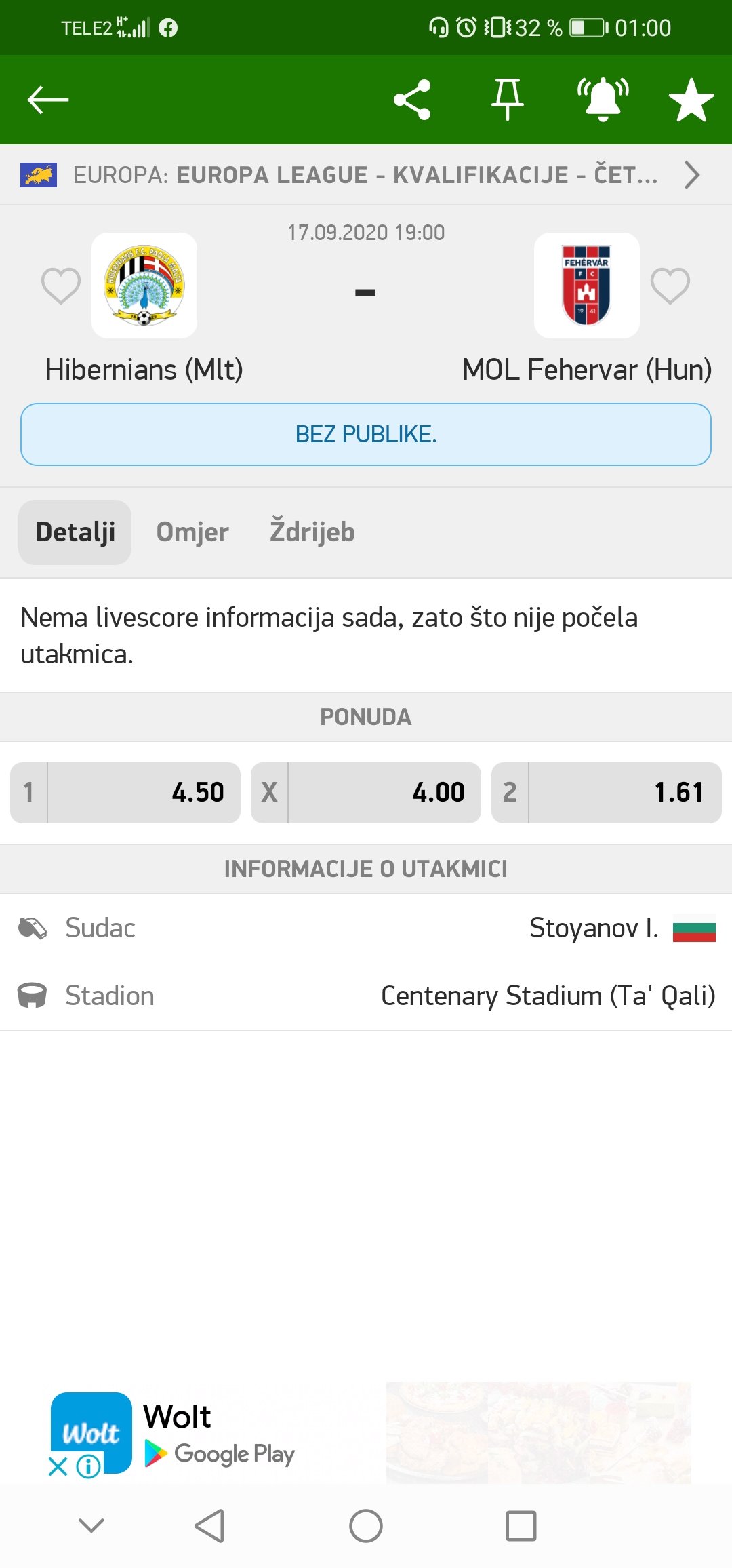Favorite MOL Fehervar with the heart icon

(670, 286)
